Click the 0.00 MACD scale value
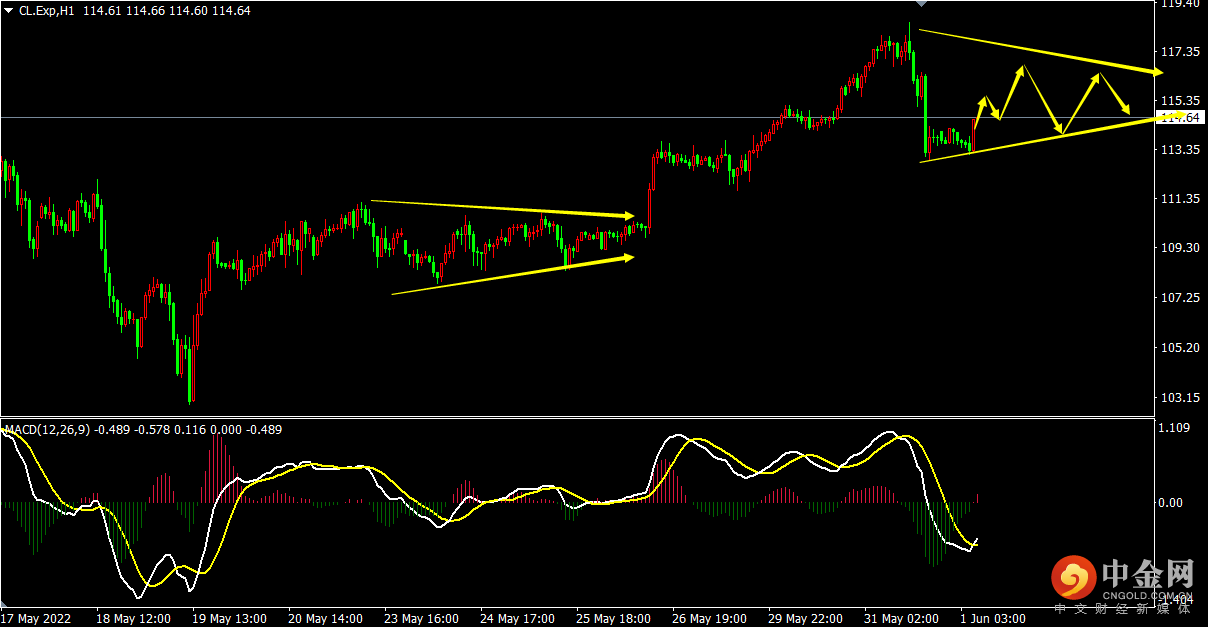The image size is (1208, 627). (x=1170, y=503)
